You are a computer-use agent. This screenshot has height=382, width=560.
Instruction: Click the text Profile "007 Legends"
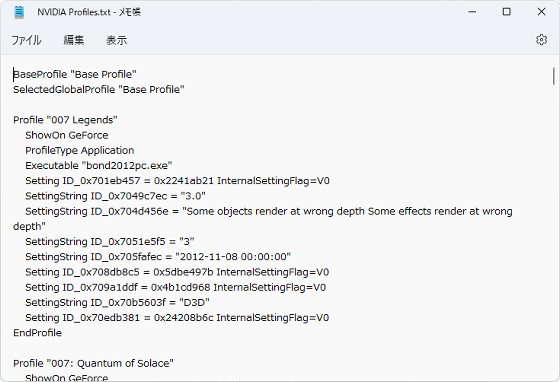65,120
